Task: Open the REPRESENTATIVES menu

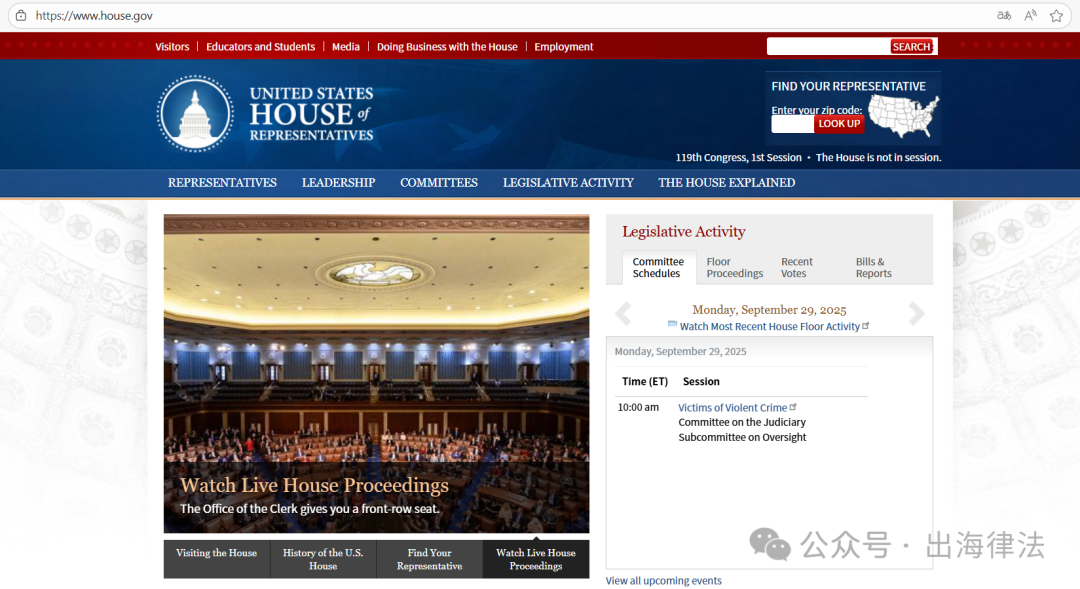Action: tap(222, 183)
